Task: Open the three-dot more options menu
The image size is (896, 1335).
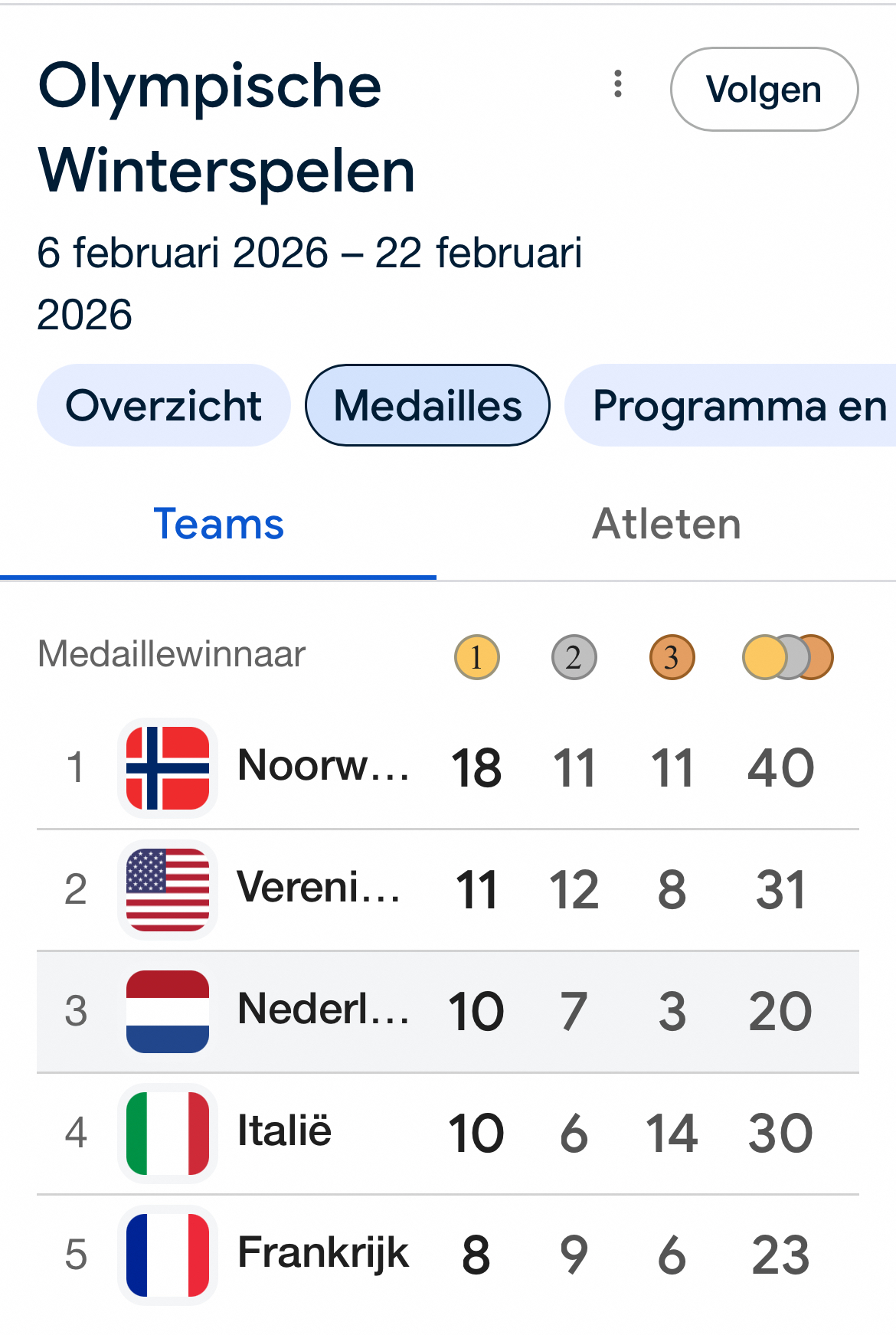Action: 618,84
